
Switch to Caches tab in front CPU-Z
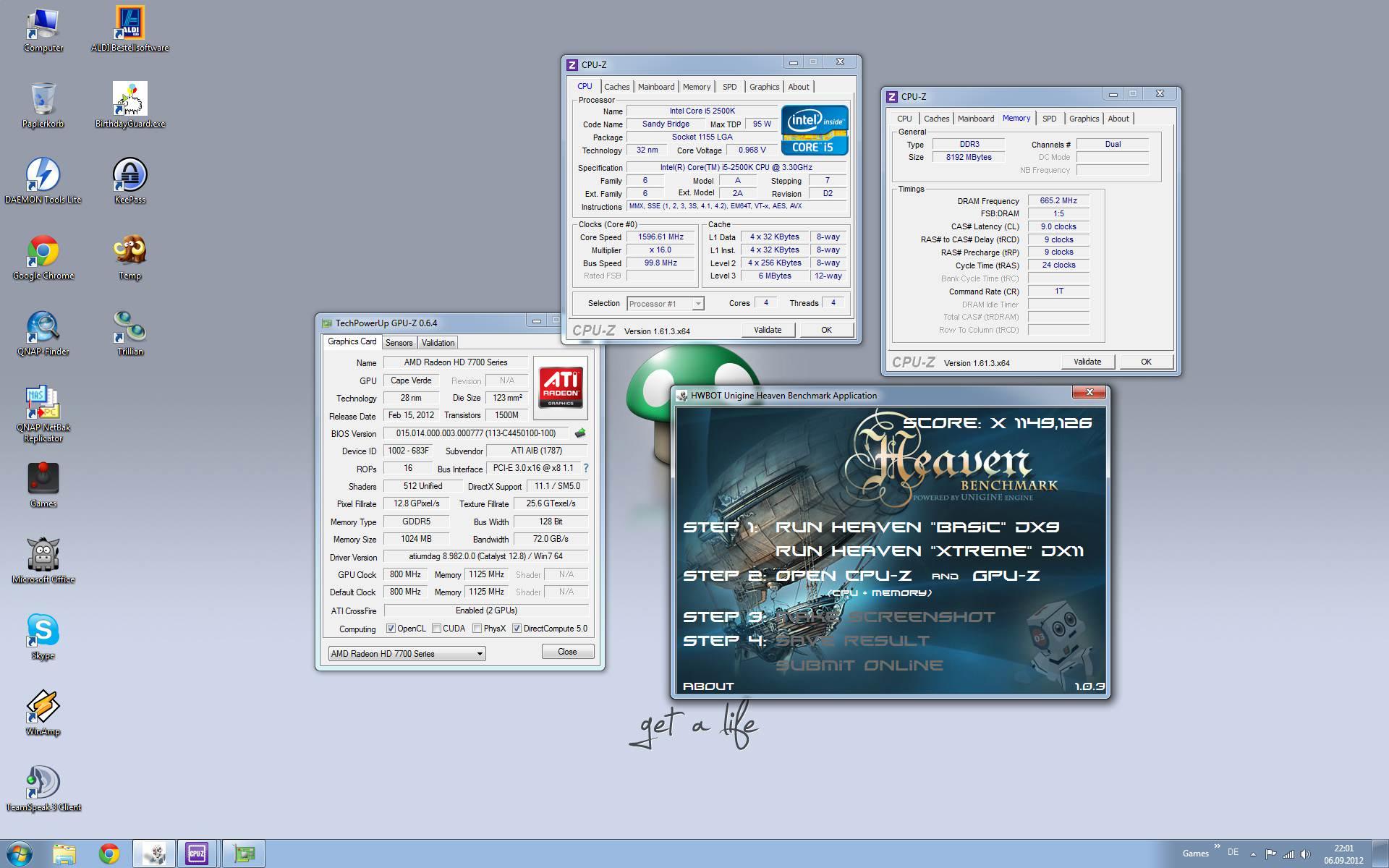pos(616,87)
